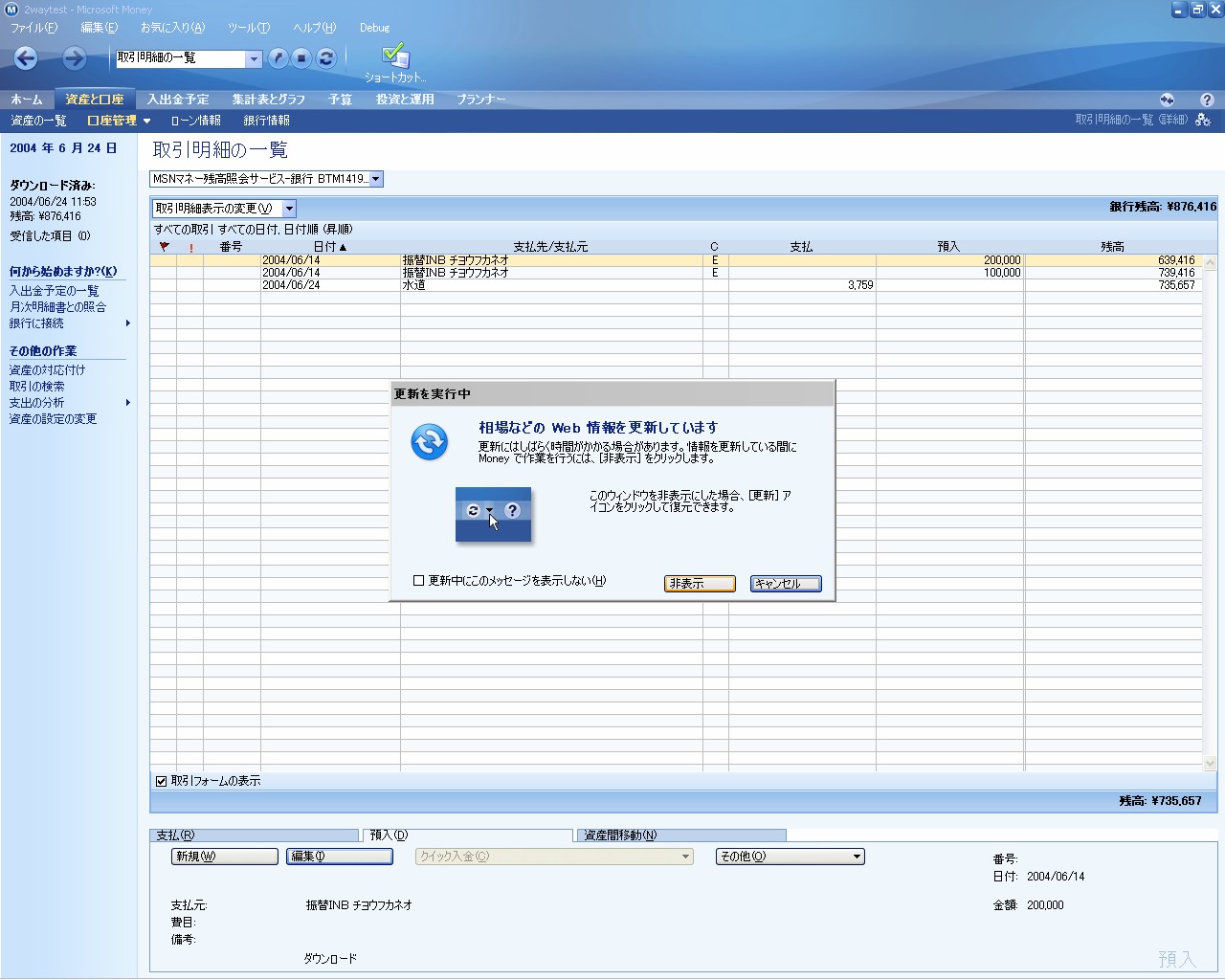Go forward with the Forward arrow button

coord(74,58)
